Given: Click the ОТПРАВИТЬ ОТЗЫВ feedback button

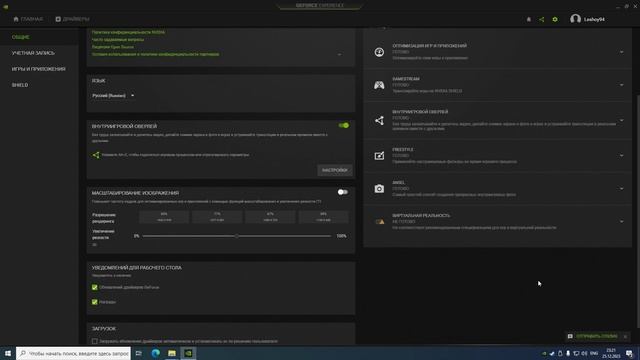Looking at the screenshot, I should [597, 336].
